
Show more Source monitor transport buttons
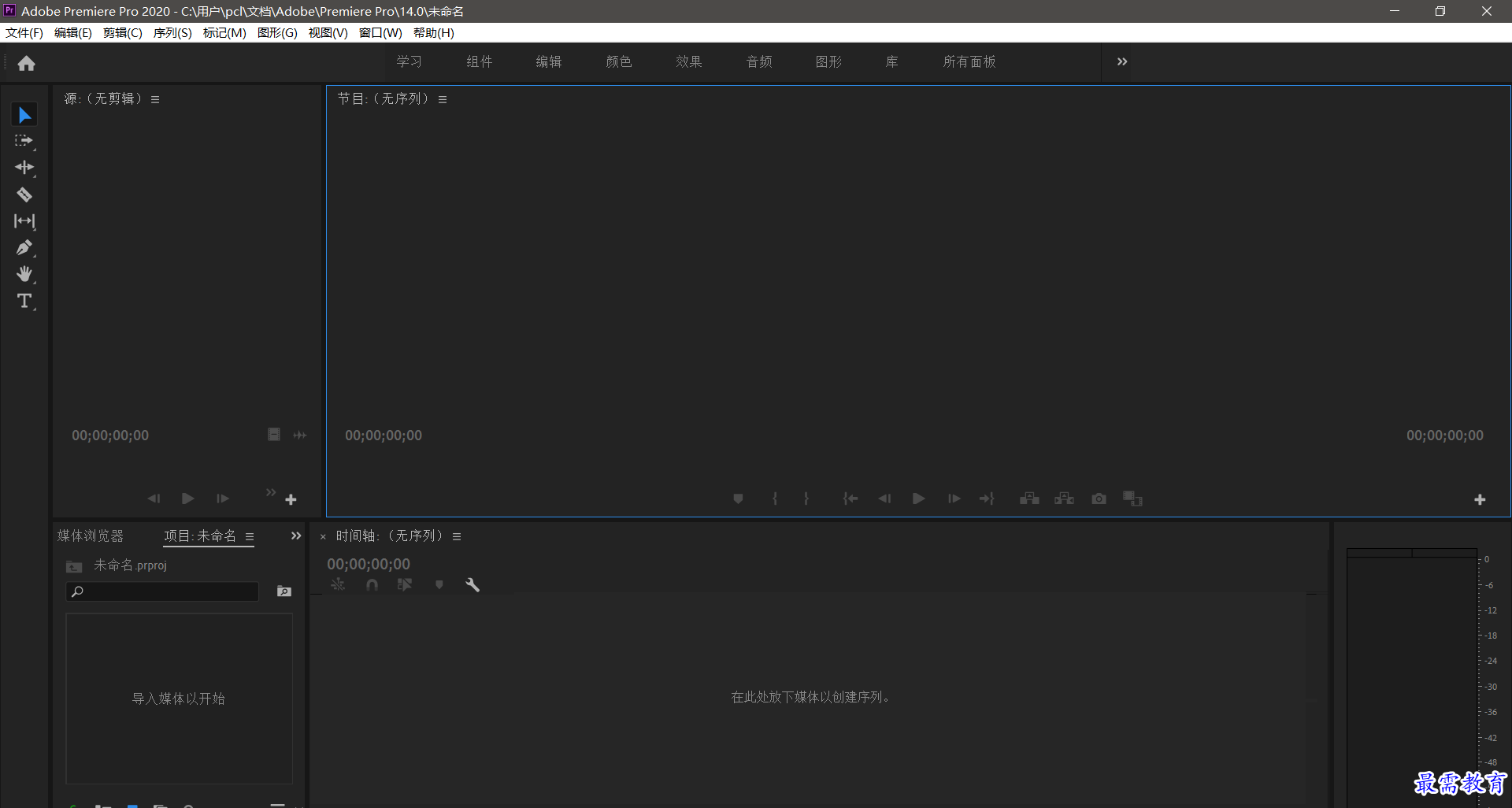271,492
